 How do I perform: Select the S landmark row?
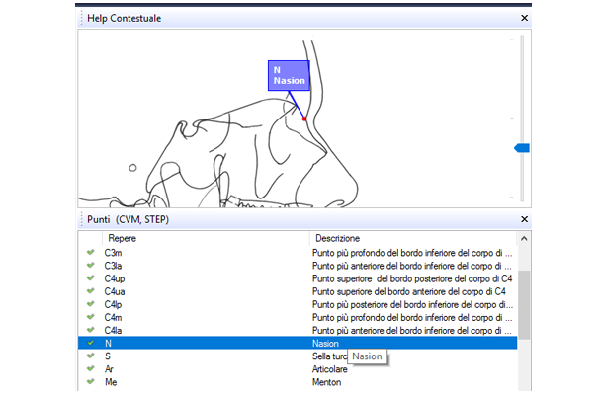tap(297, 356)
